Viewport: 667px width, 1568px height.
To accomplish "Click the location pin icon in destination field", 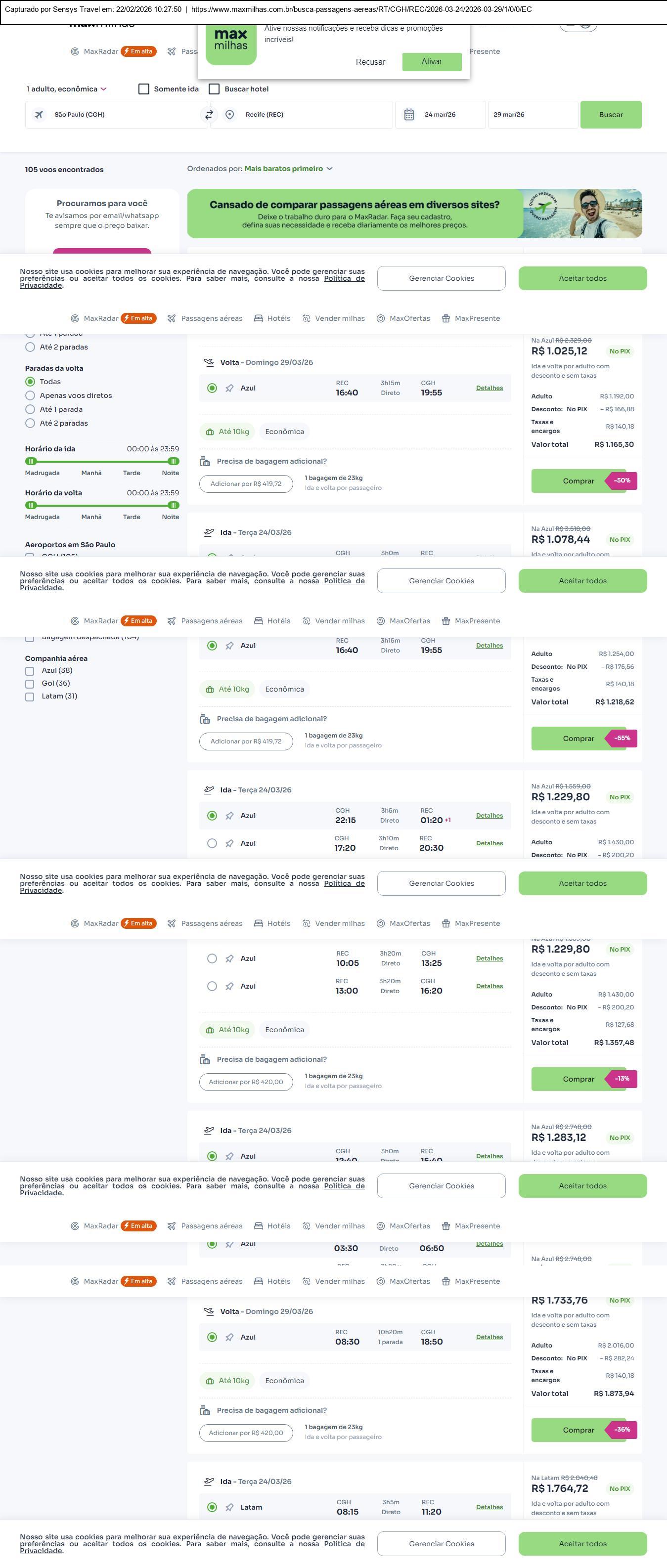I will click(229, 114).
